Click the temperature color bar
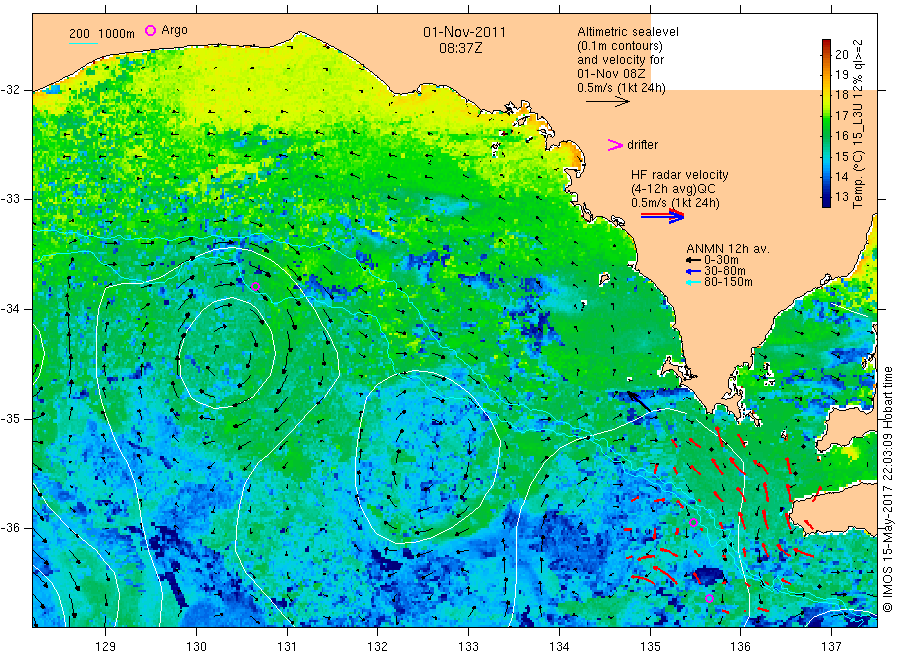900x660 pixels. 826,123
